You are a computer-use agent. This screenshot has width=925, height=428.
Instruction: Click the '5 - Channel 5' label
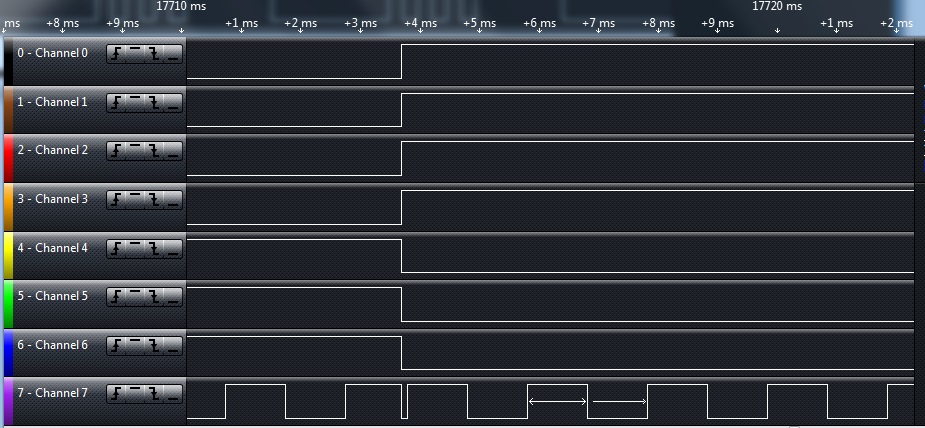53,296
